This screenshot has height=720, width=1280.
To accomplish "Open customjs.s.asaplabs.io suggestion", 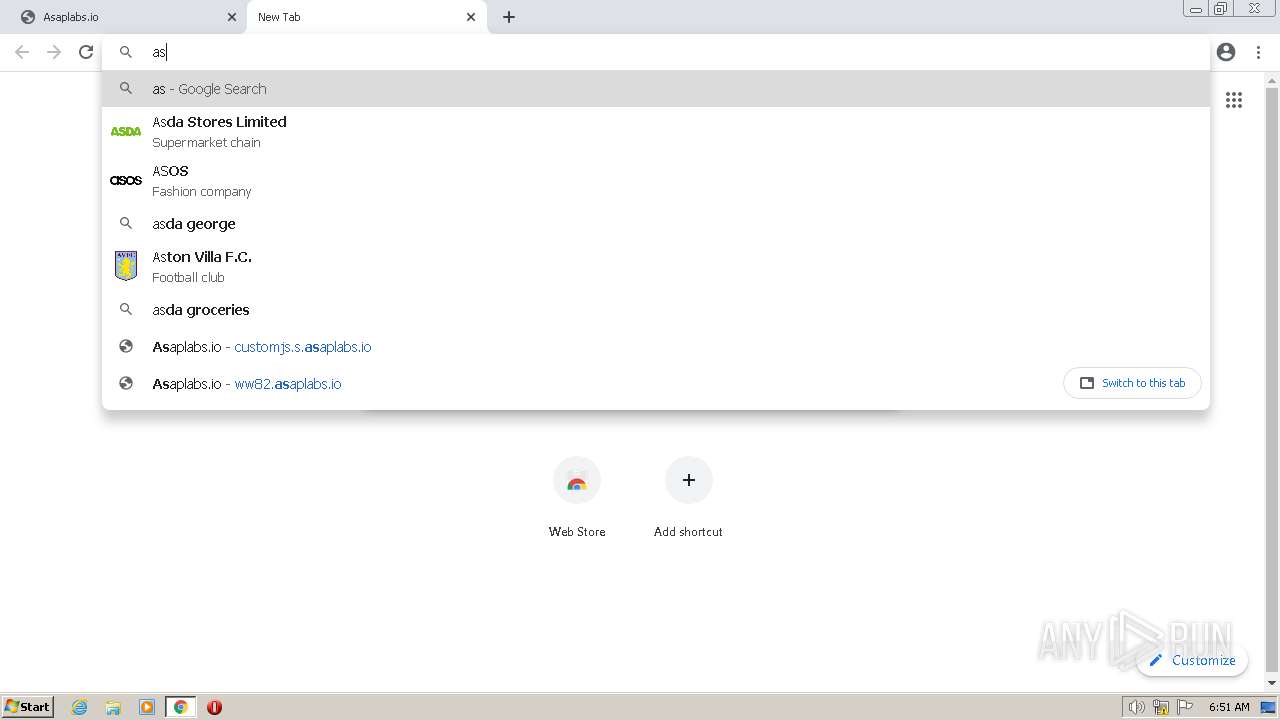I will 656,347.
